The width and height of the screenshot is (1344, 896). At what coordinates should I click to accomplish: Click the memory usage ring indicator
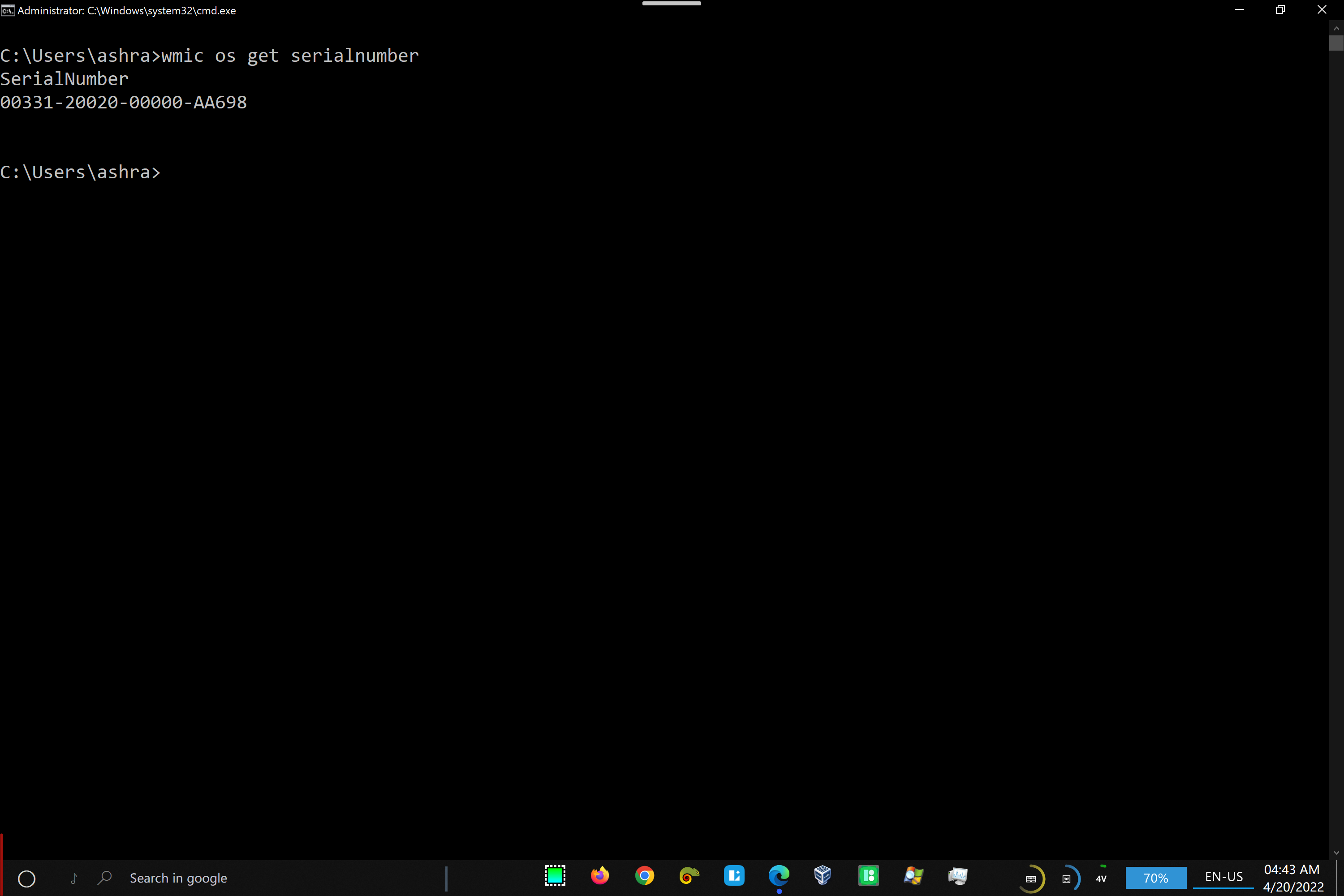tap(1032, 878)
